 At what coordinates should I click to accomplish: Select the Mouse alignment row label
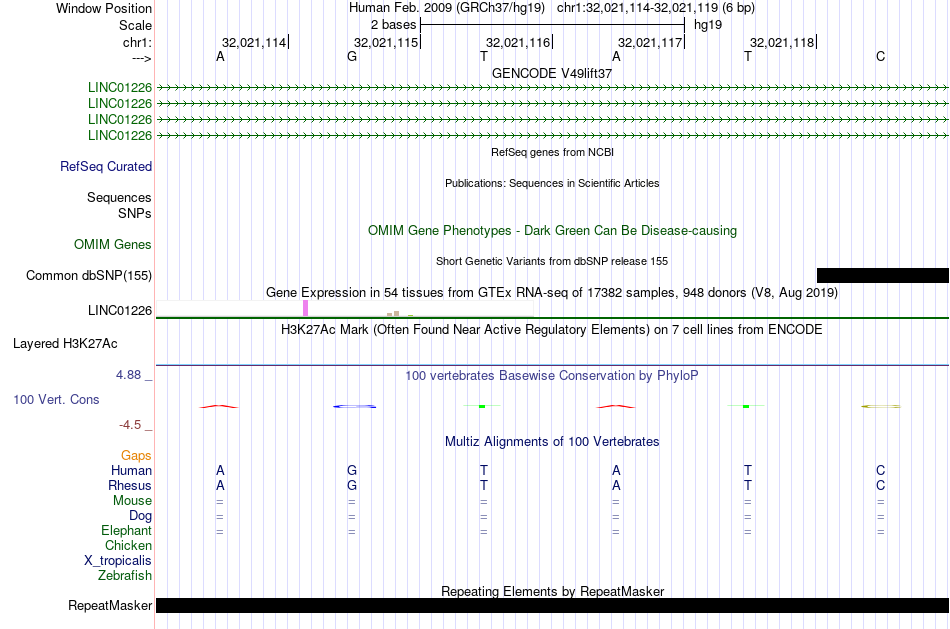point(132,501)
